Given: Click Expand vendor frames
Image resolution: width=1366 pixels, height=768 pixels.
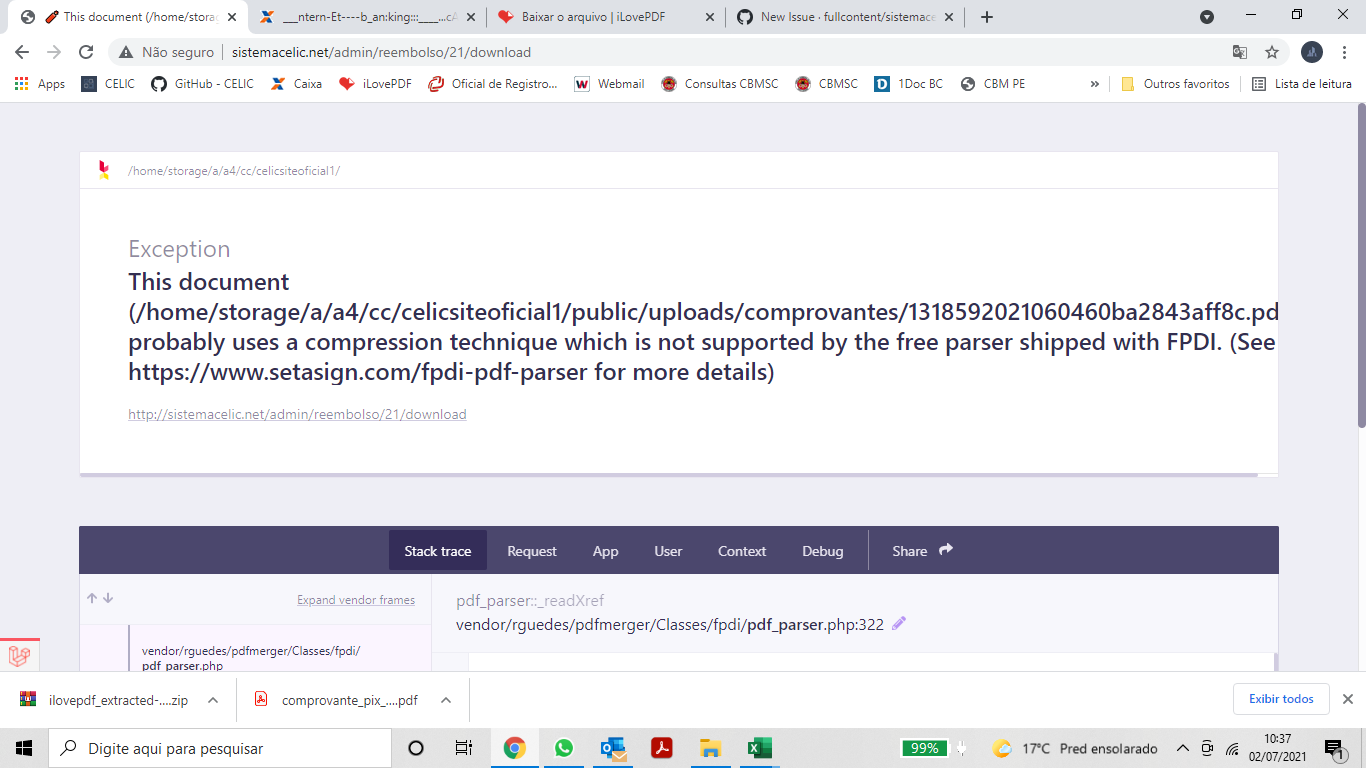Looking at the screenshot, I should 354,599.
